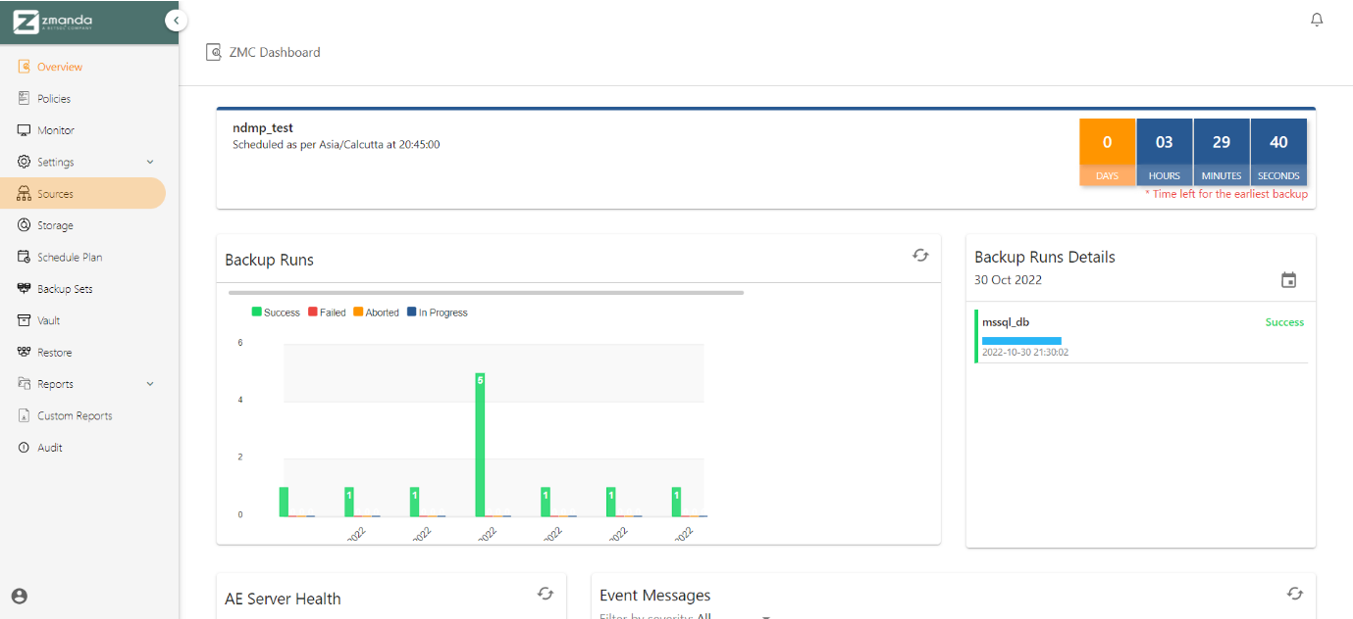Click the 30 Oct 2022 date text

1008,280
